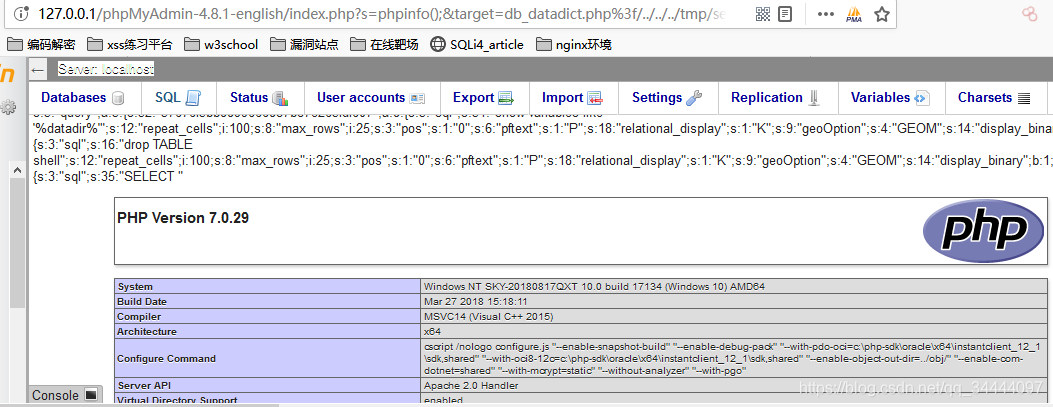
Task: Select the Server API row label
Action: pyautogui.click(x=142, y=386)
